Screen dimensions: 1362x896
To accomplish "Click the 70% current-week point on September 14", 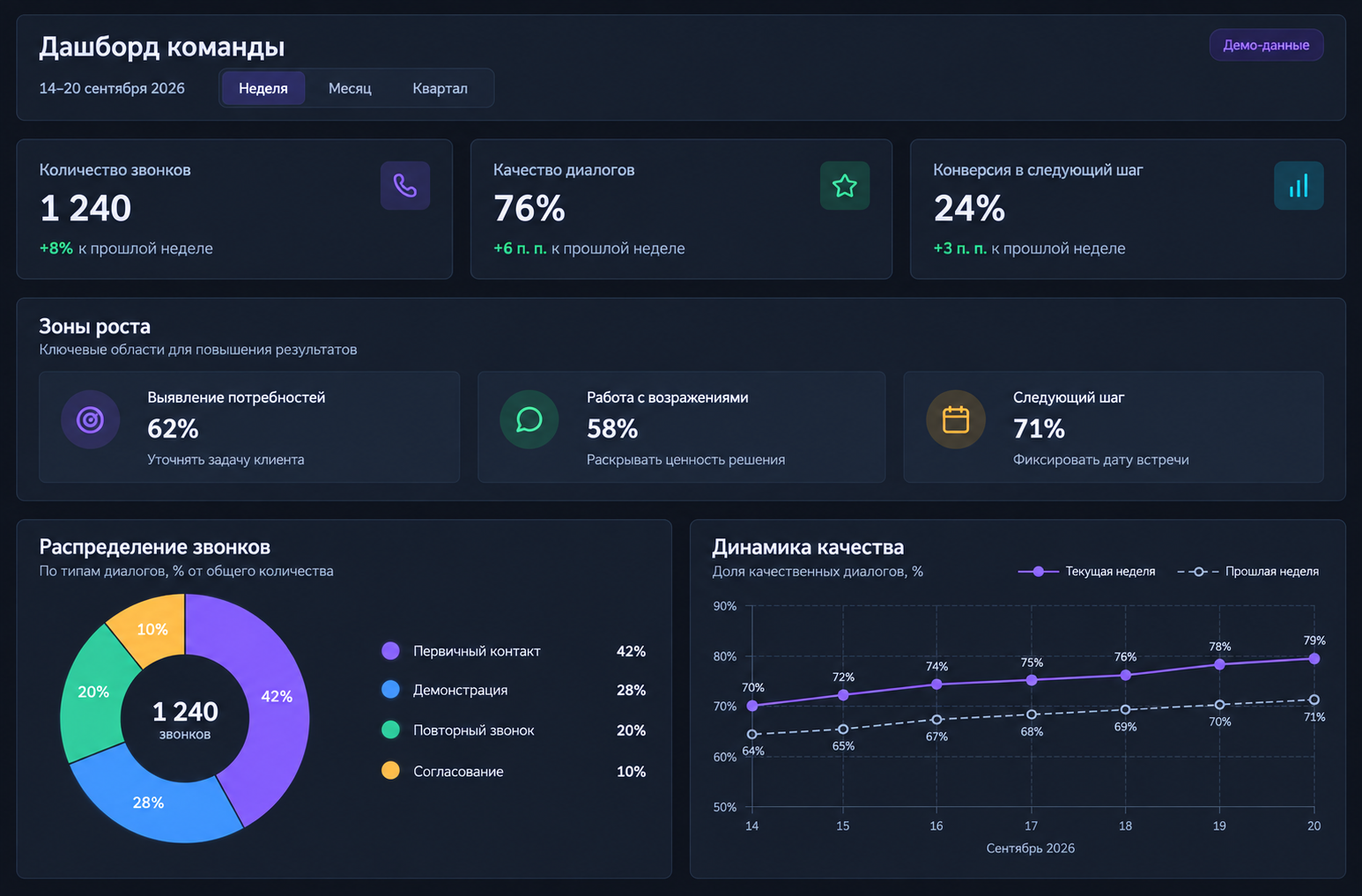I will [x=751, y=706].
